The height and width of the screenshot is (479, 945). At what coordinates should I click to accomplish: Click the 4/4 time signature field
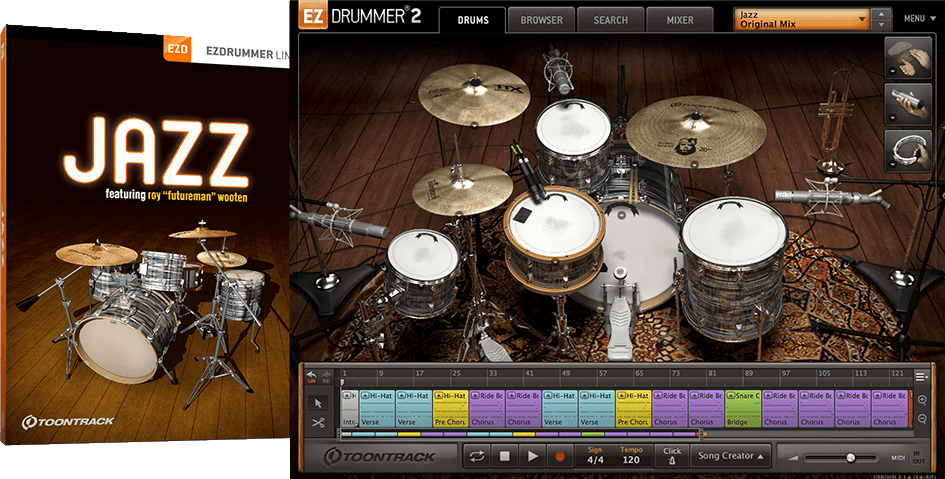[595, 460]
